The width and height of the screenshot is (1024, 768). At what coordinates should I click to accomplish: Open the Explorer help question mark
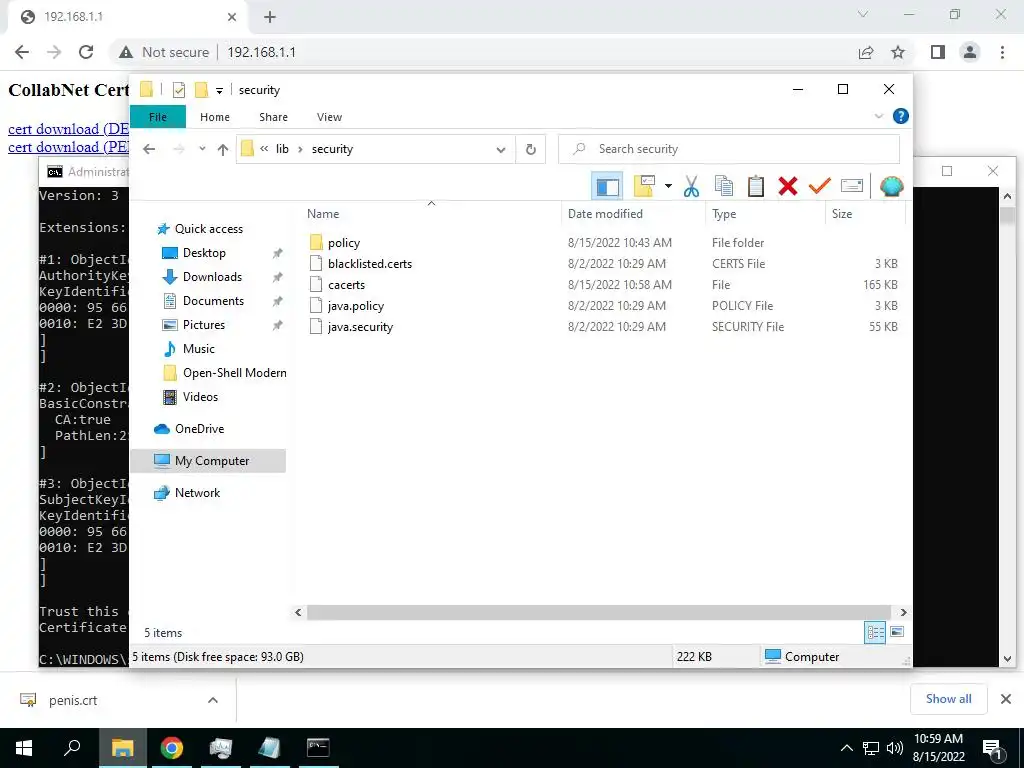tap(901, 116)
